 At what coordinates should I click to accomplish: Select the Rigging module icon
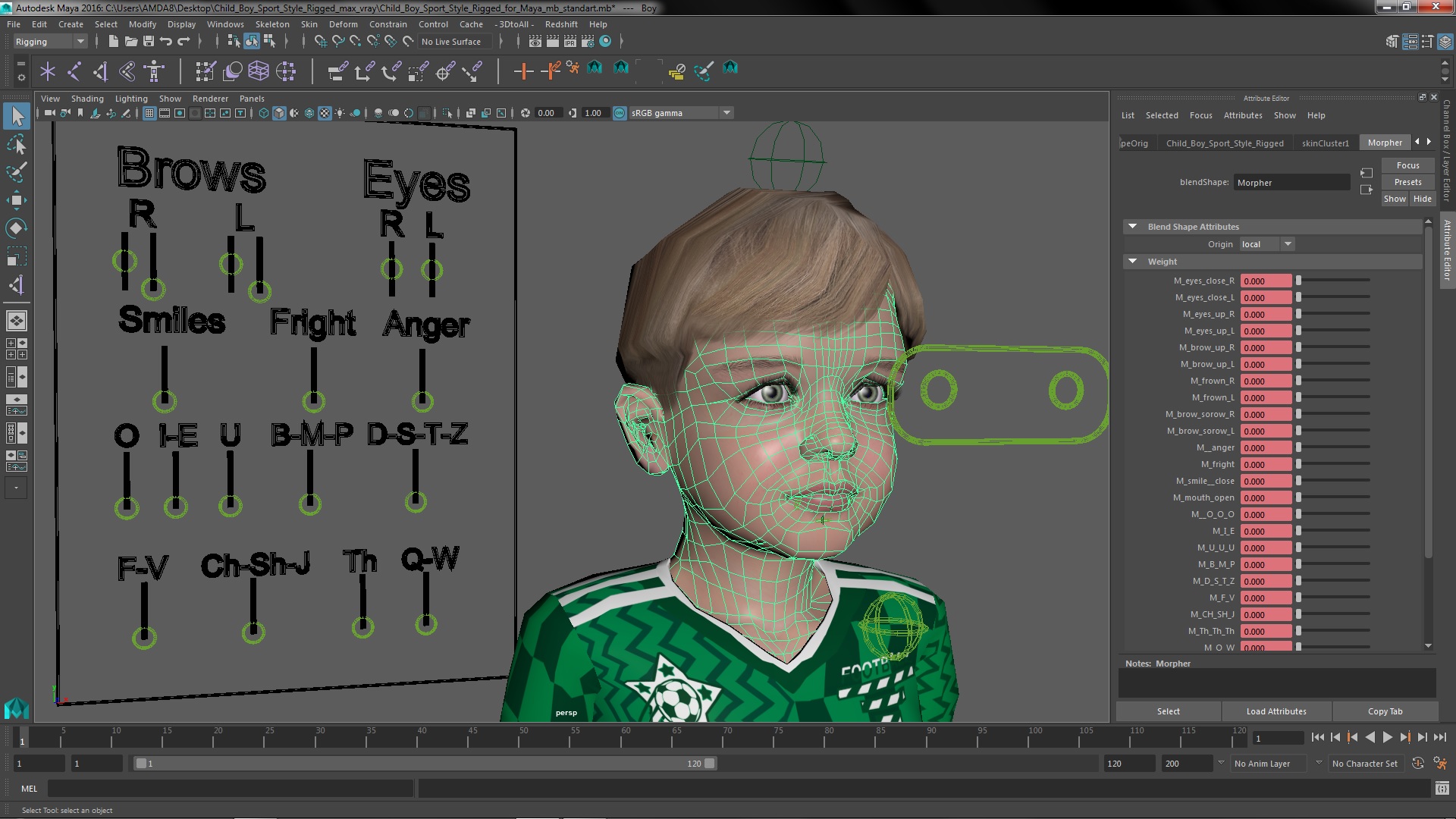pos(47,41)
